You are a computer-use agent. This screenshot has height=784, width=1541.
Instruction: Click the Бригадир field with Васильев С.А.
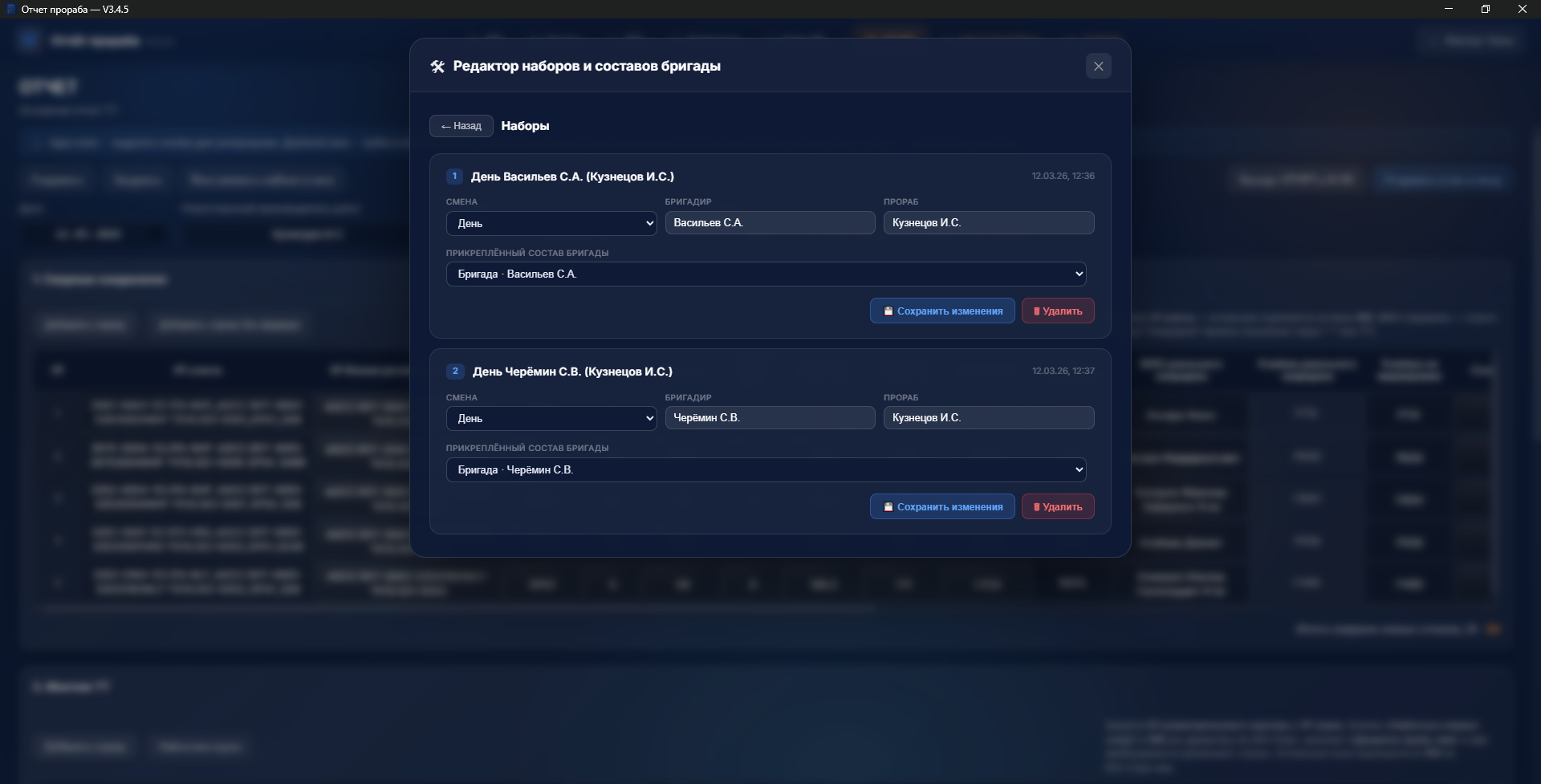coord(769,223)
